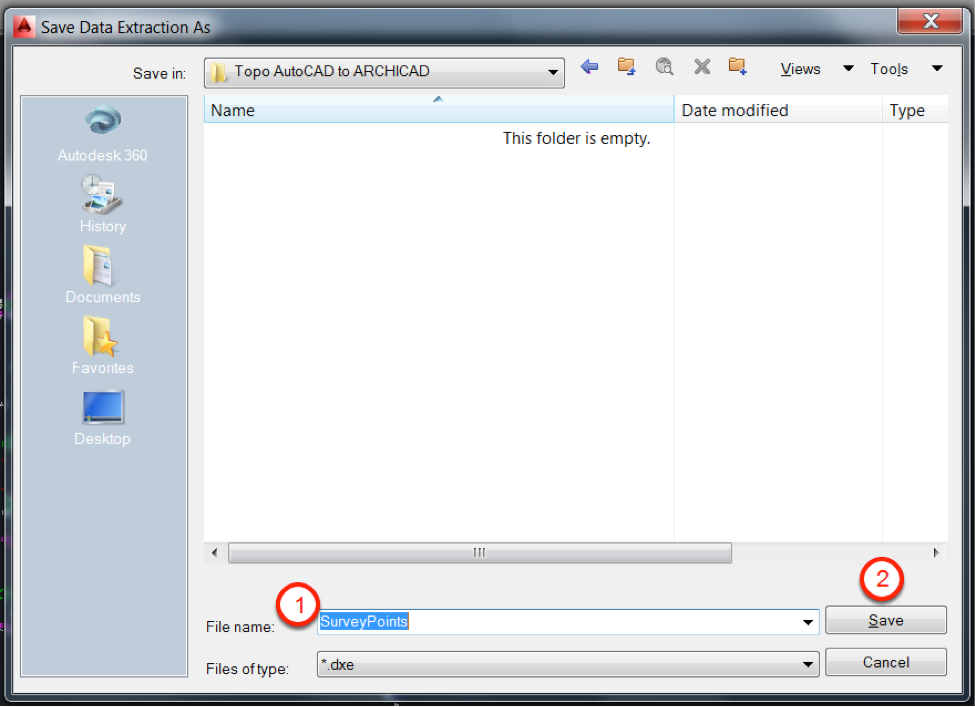
Task: Close the Save Data Extraction As dialog
Action: pos(930,22)
